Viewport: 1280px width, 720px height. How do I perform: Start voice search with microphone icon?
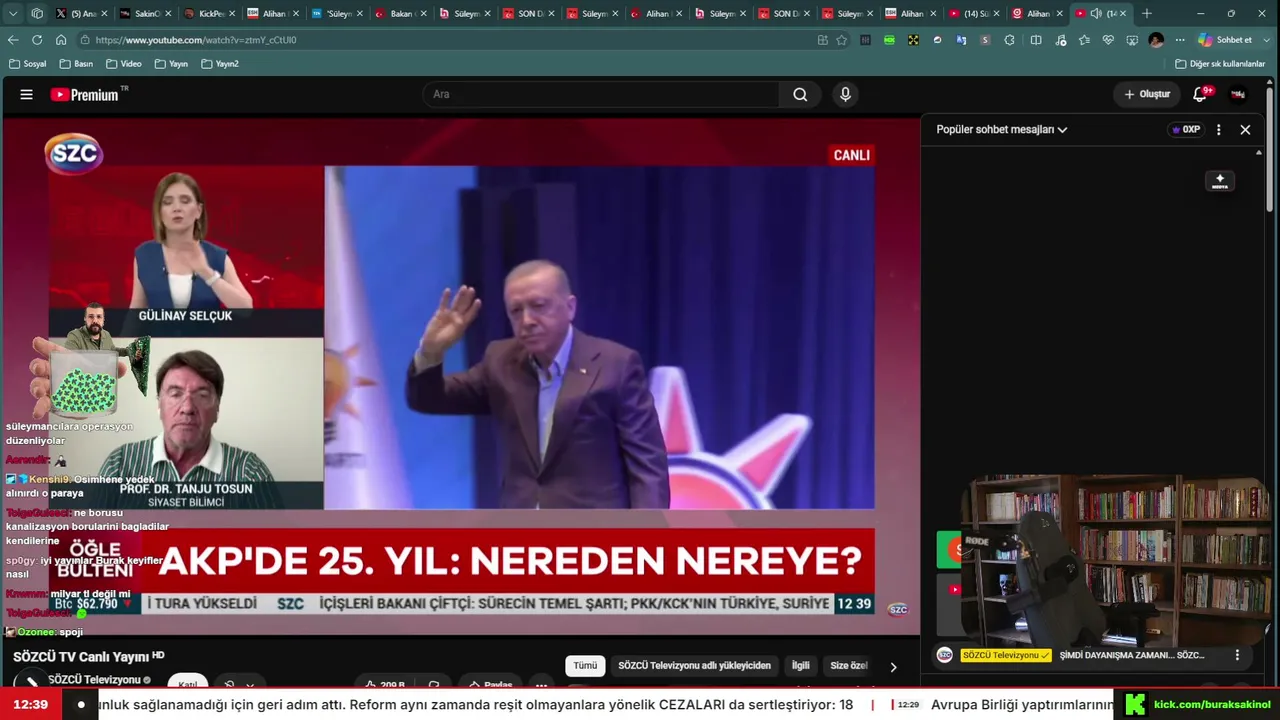(x=845, y=94)
